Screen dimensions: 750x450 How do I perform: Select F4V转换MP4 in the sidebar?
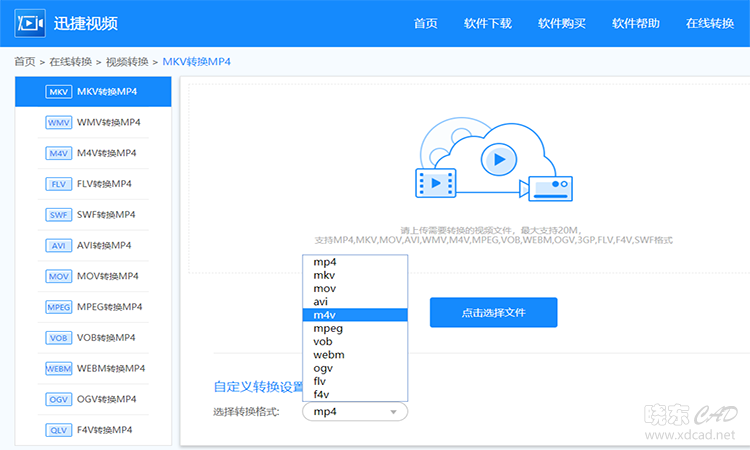click(93, 430)
